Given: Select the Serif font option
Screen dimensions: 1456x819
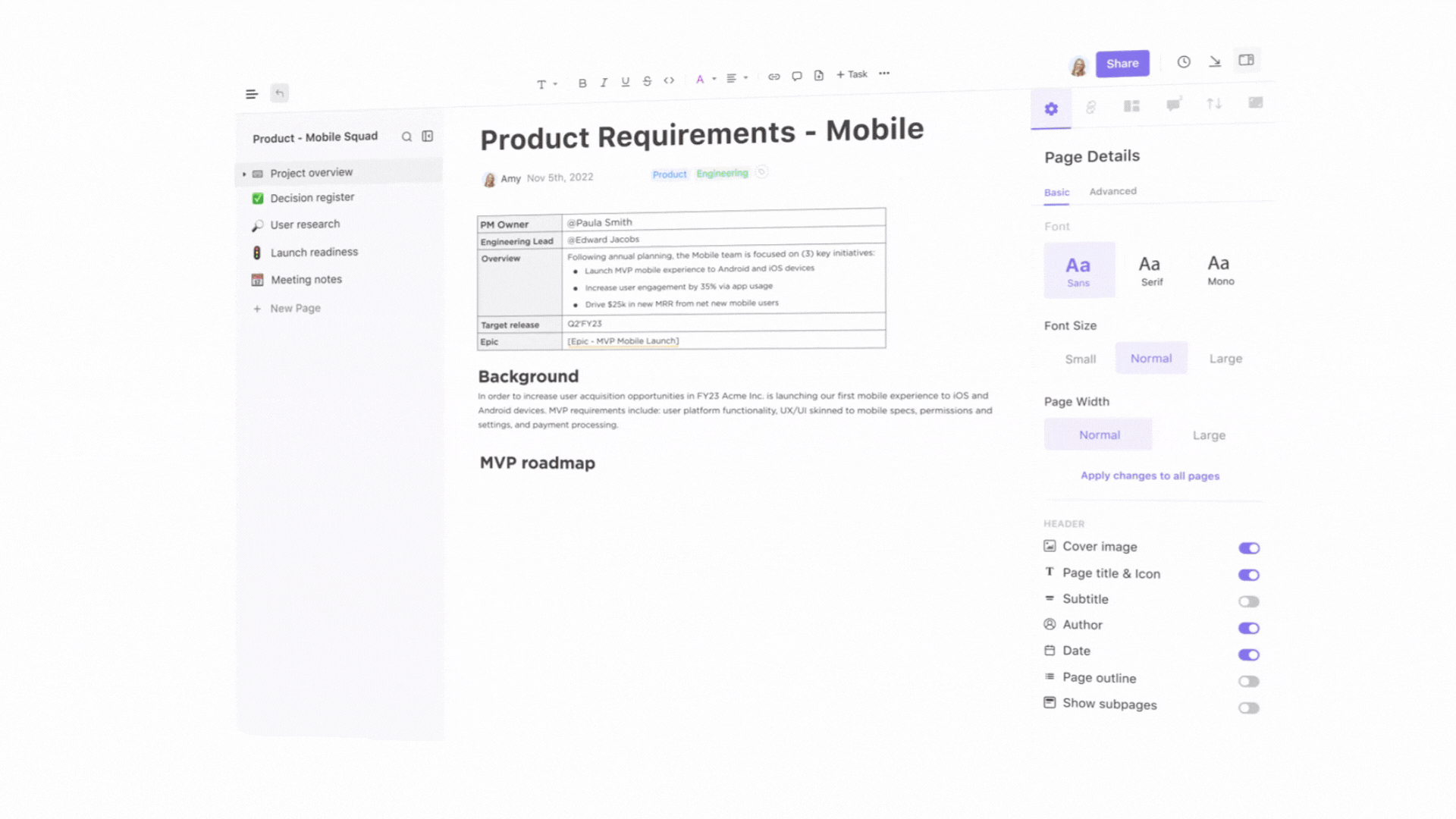Looking at the screenshot, I should pos(1150,268).
